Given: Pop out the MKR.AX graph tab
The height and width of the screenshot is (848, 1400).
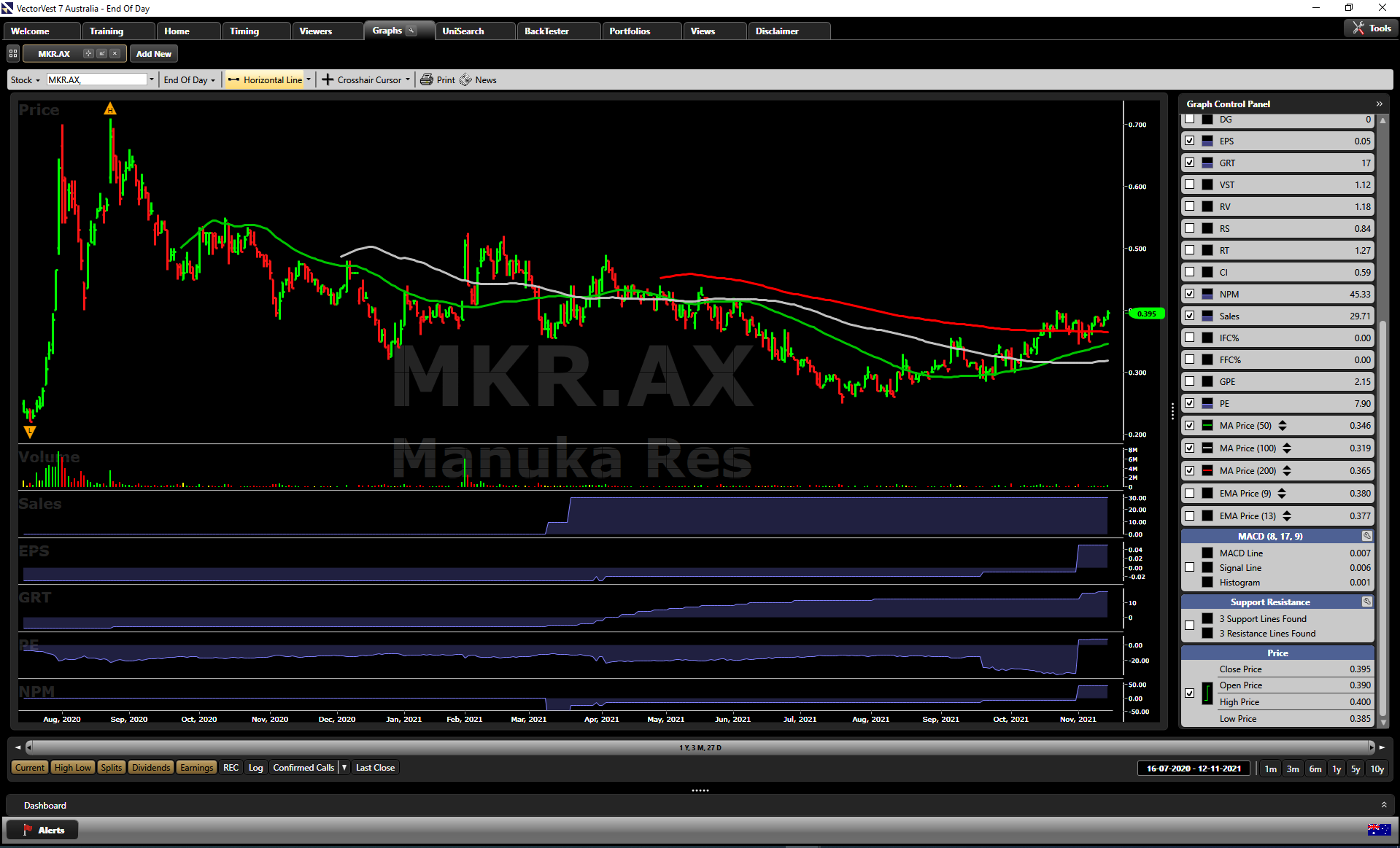Looking at the screenshot, I should click(101, 53).
